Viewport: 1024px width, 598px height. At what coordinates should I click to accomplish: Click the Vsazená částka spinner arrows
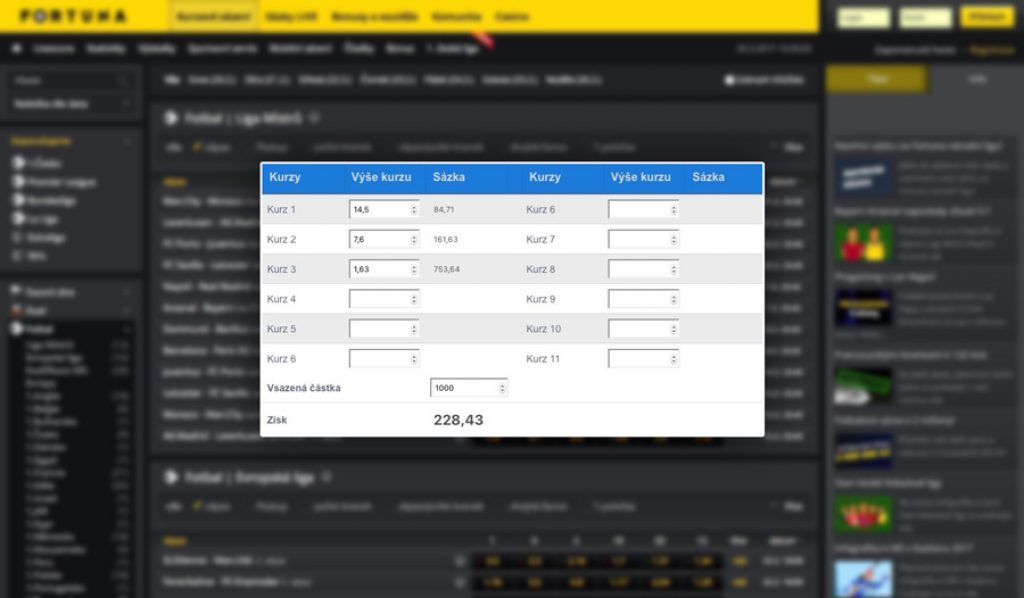[502, 388]
